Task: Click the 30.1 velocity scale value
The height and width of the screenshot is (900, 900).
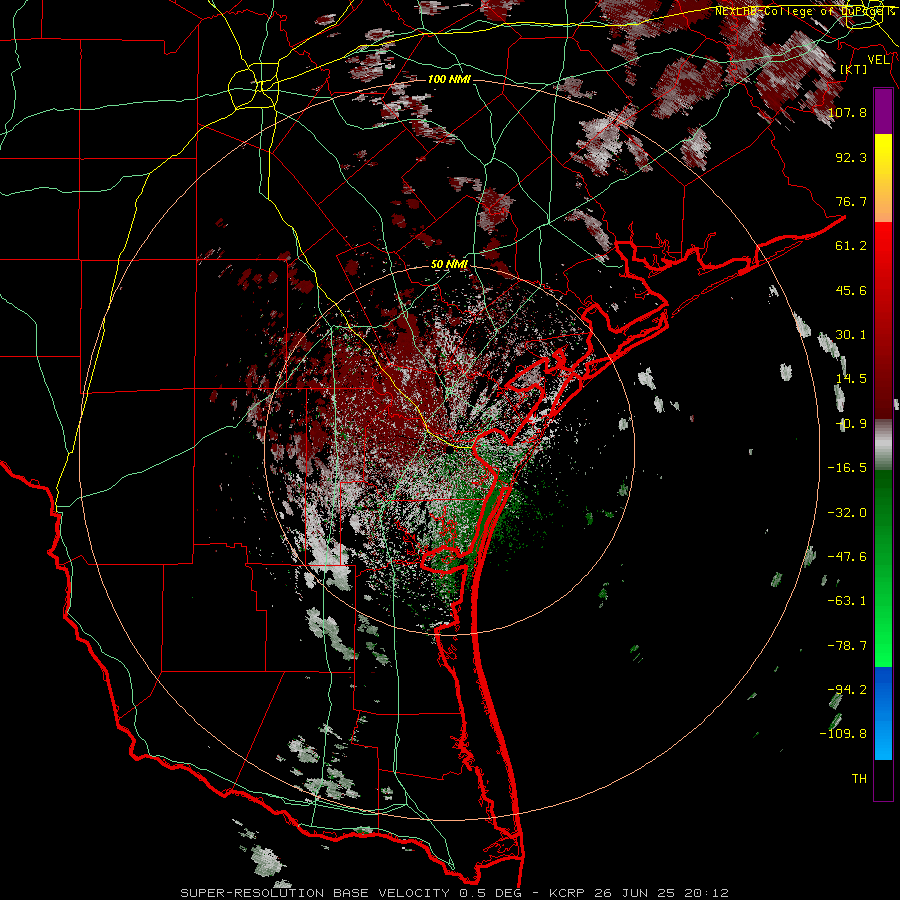Action: tap(851, 334)
